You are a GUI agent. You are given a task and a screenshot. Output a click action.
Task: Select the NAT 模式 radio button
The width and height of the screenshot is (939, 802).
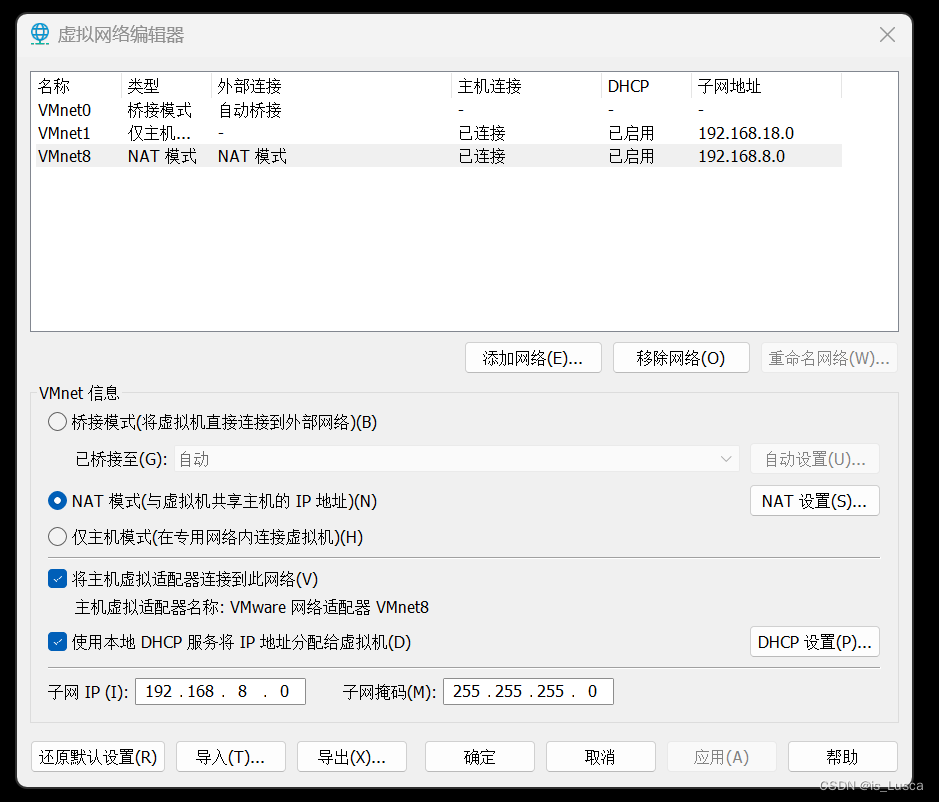(x=57, y=501)
